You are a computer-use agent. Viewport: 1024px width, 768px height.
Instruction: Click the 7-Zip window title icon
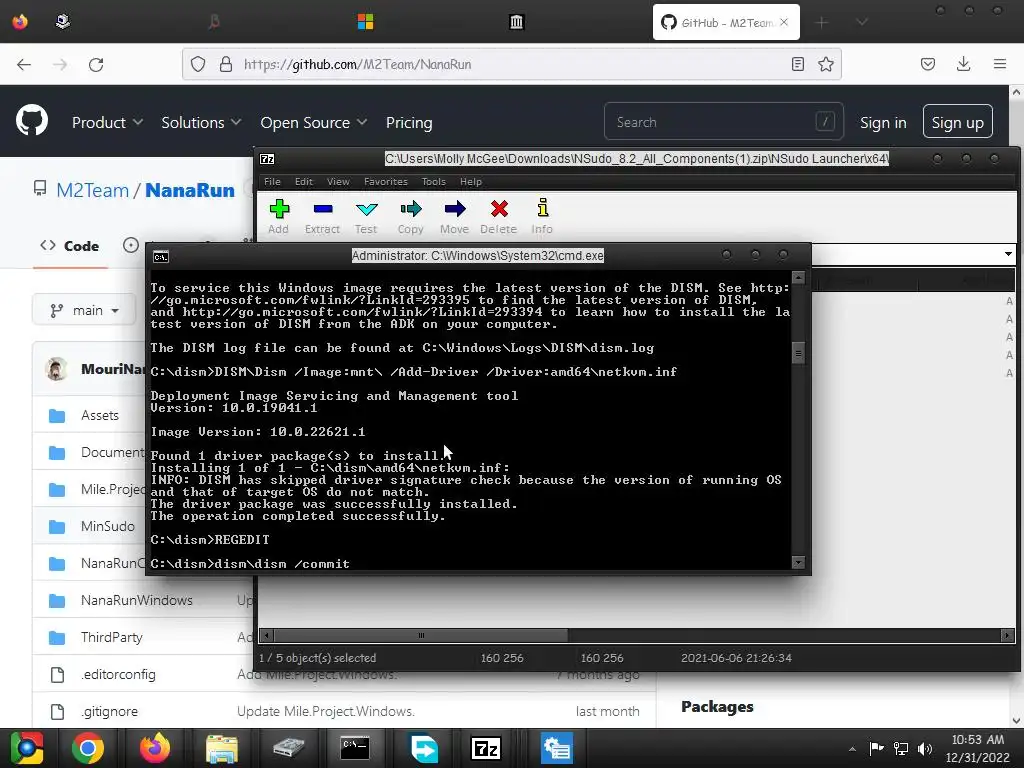(x=267, y=159)
